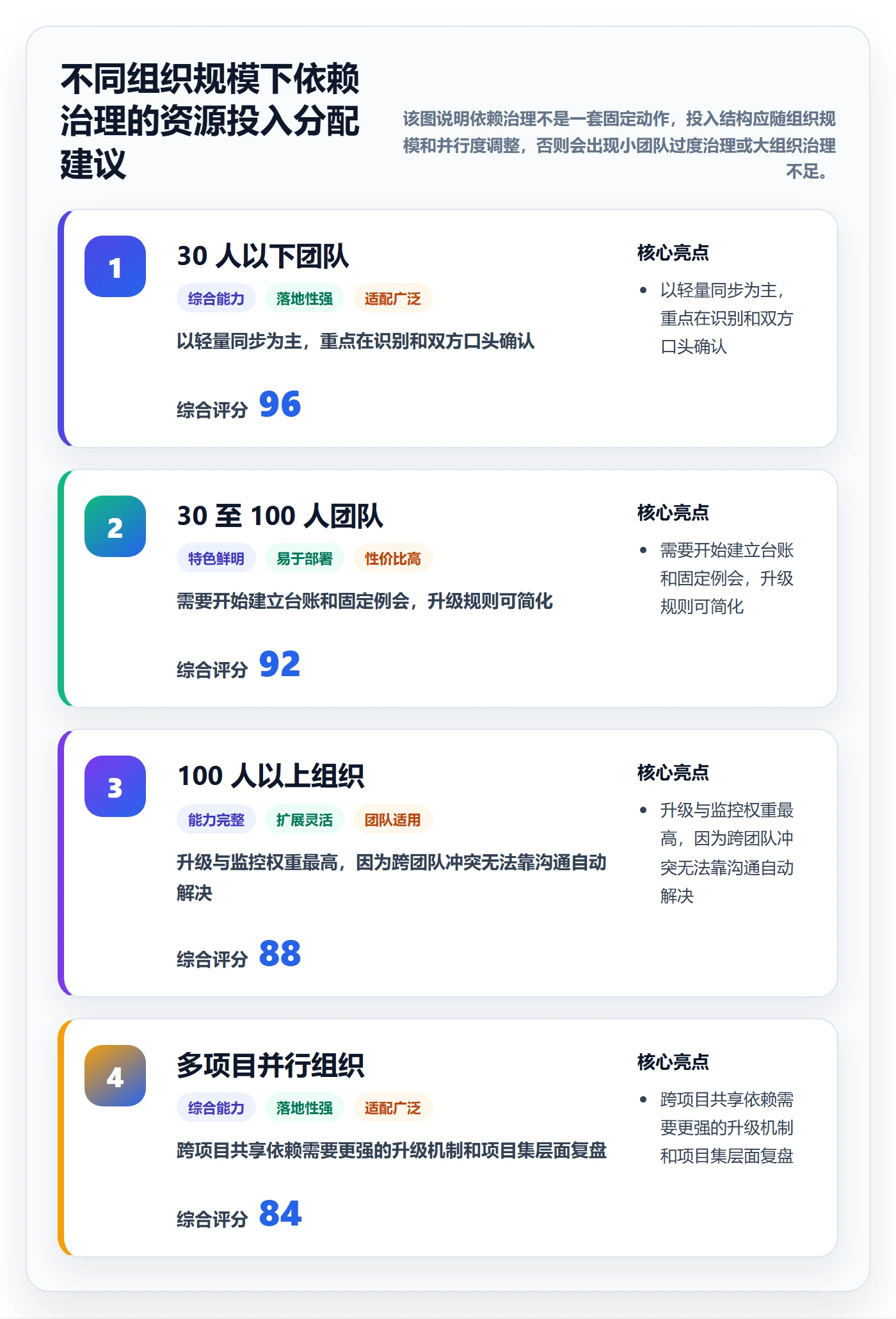Click the number 1 badge

(x=115, y=266)
